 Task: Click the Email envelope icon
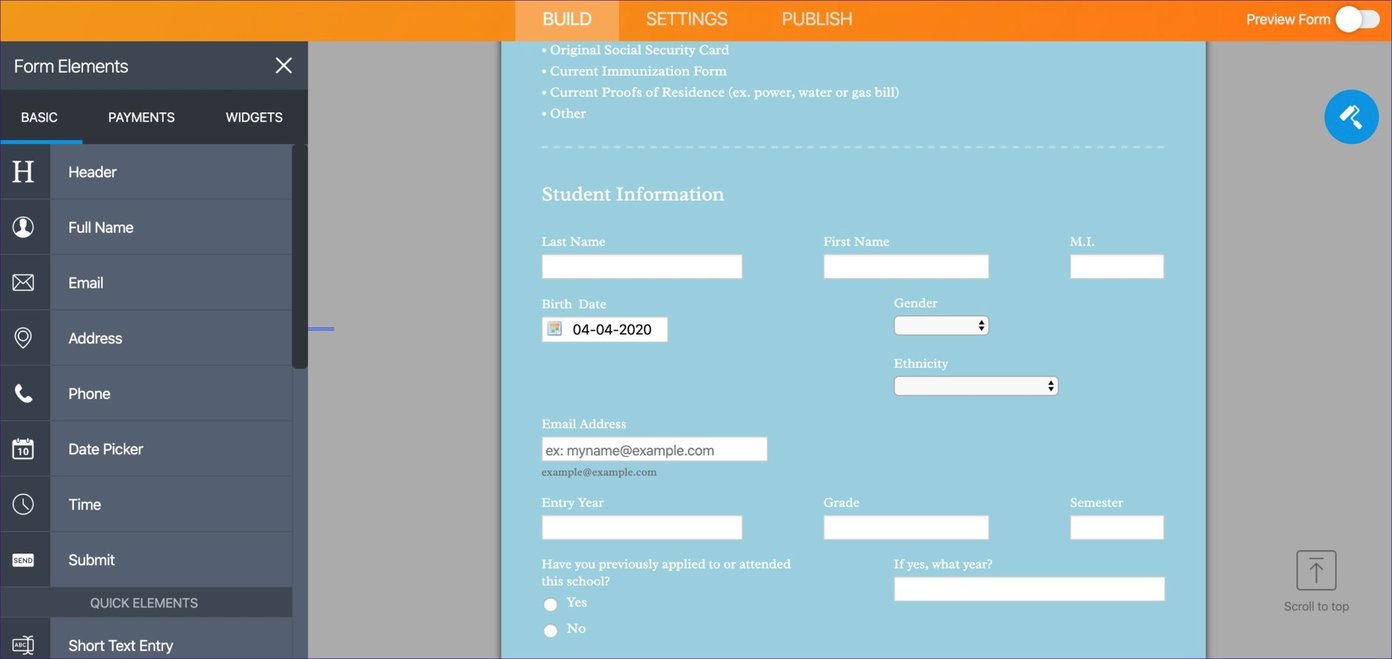pyautogui.click(x=22, y=281)
